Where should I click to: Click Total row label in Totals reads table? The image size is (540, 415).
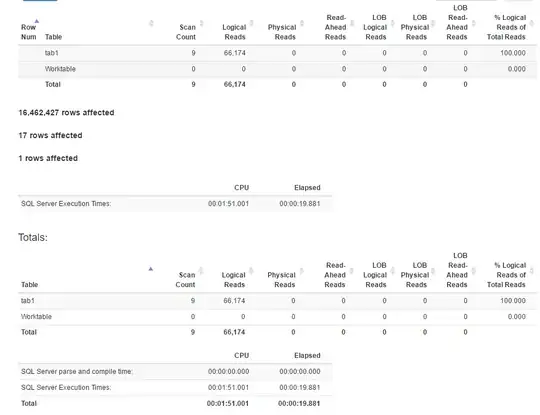[29, 332]
